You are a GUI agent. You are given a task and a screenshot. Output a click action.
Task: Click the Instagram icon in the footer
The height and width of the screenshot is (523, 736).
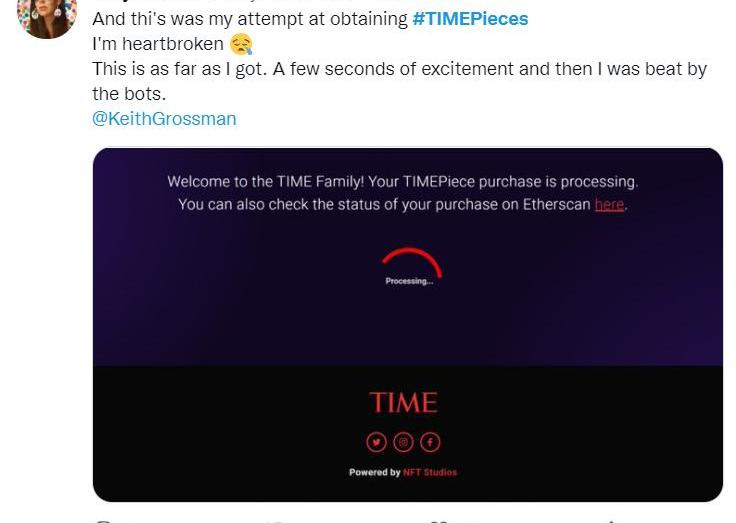tap(403, 442)
